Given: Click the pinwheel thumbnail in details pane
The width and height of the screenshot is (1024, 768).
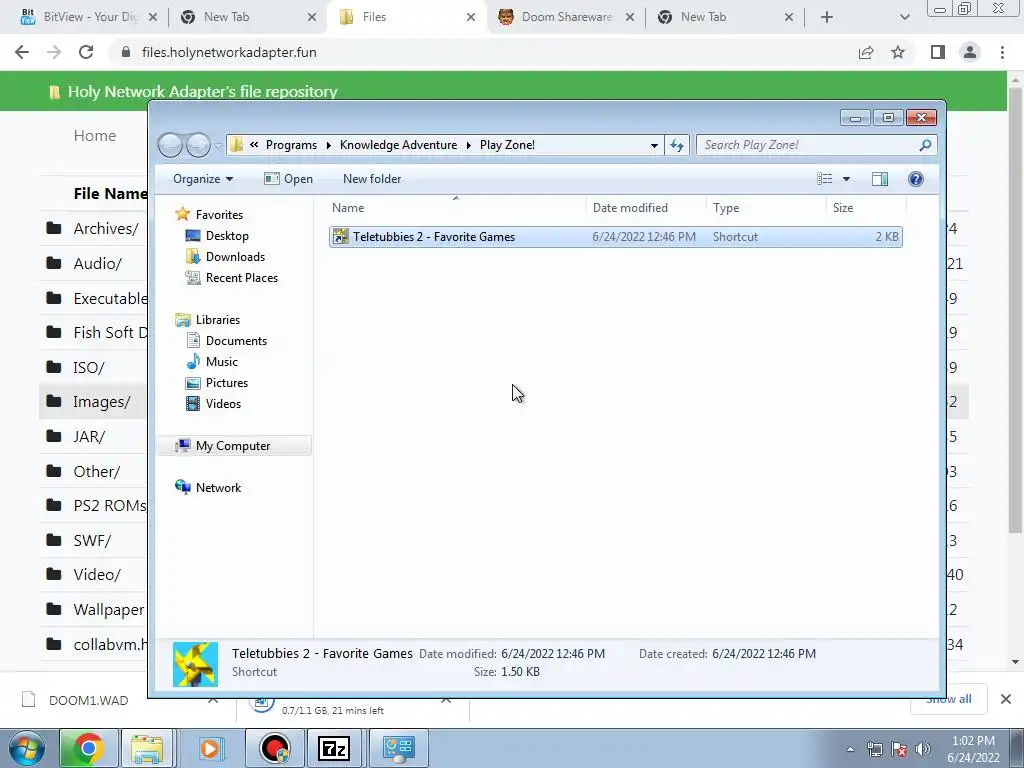Looking at the screenshot, I should coord(195,664).
